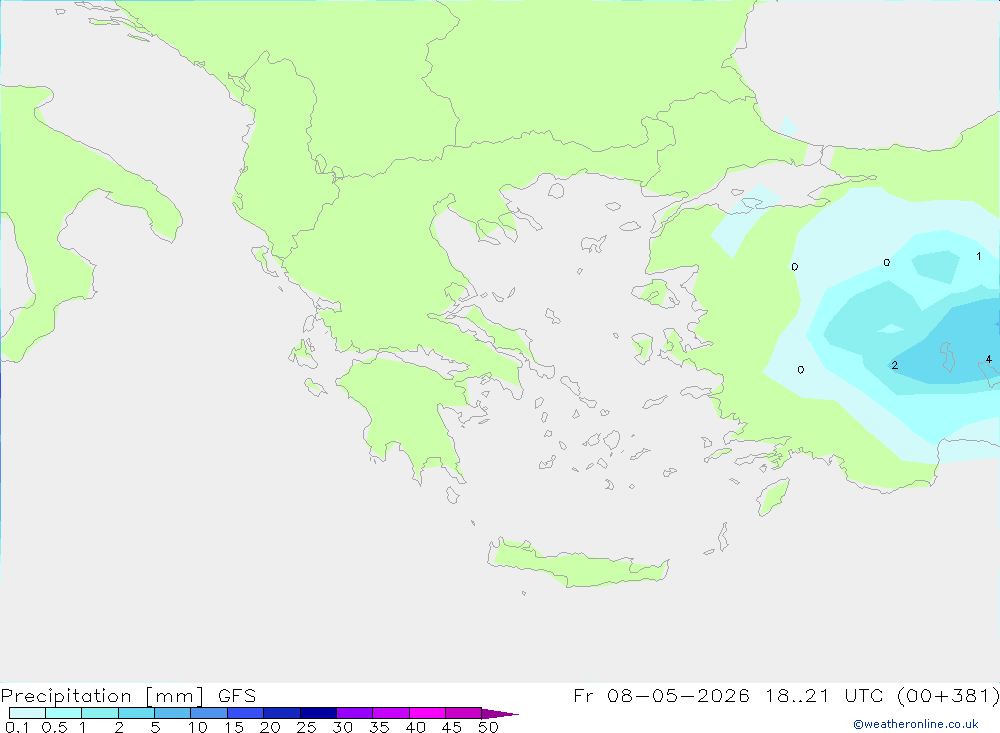Click the 0.5–1 mm legend color swatch
Image resolution: width=1000 pixels, height=733 pixels.
point(64,713)
